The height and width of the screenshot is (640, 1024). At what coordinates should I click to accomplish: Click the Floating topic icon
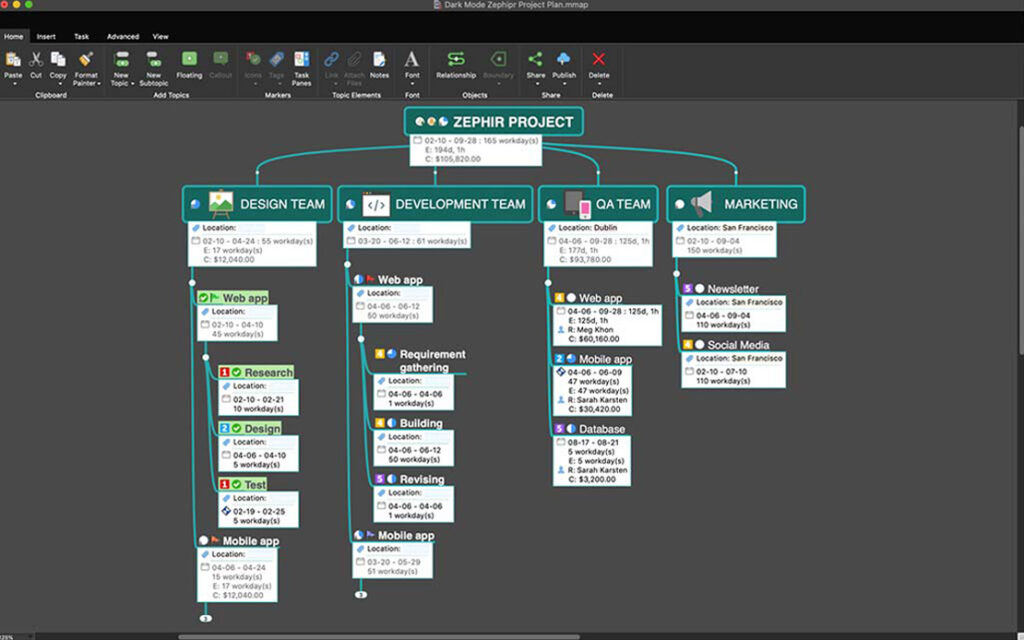pyautogui.click(x=189, y=61)
